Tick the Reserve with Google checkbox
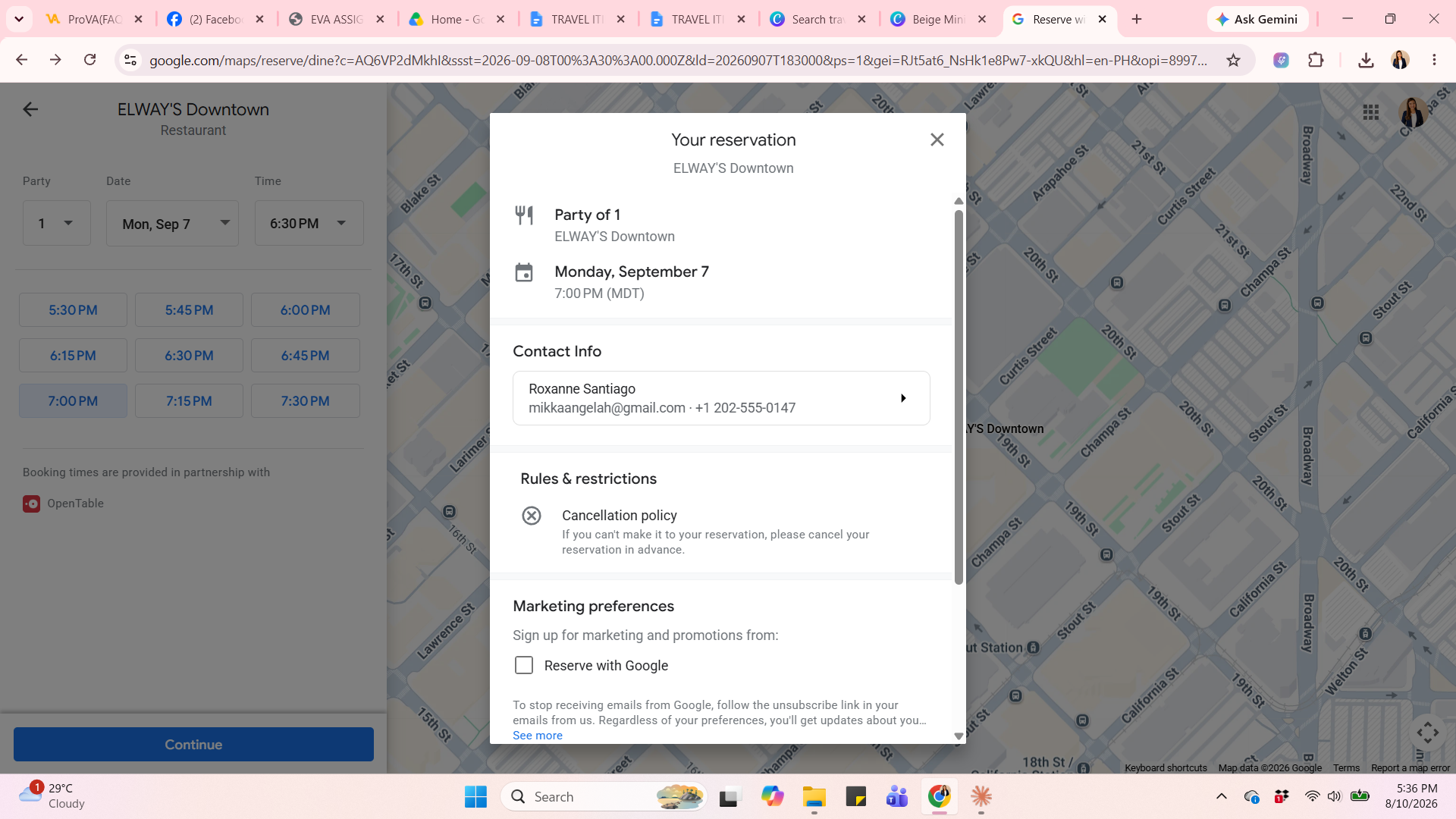 [x=524, y=665]
